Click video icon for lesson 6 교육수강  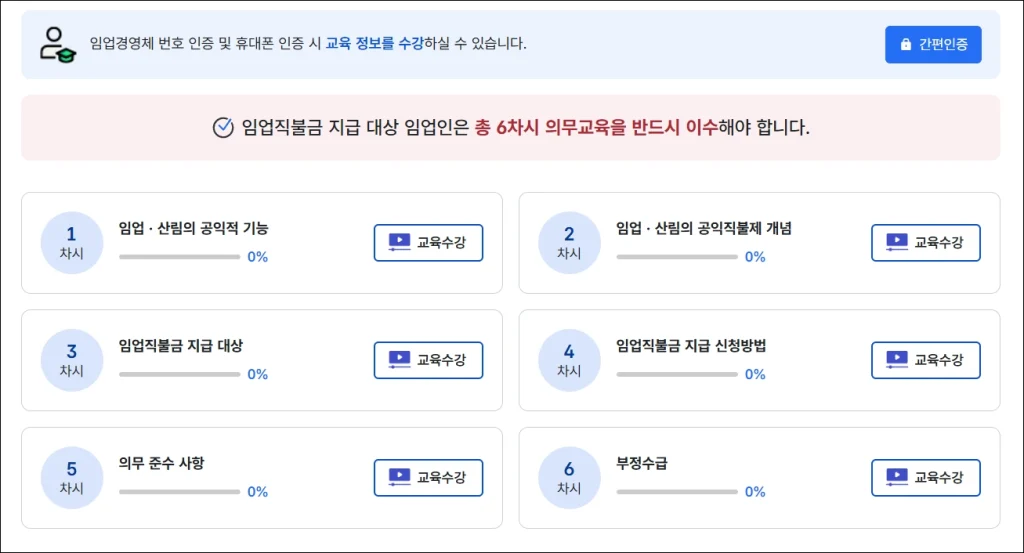click(x=896, y=477)
